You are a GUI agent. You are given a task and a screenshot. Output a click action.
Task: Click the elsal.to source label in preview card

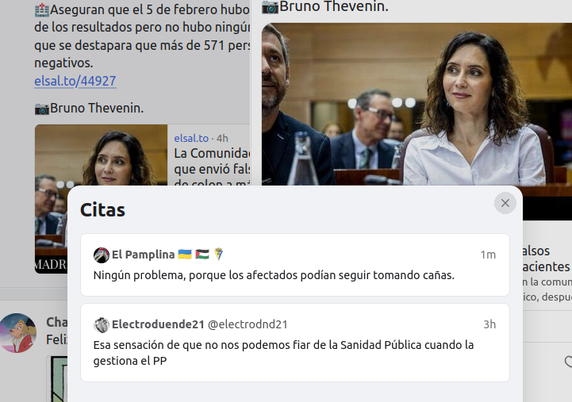click(x=191, y=138)
